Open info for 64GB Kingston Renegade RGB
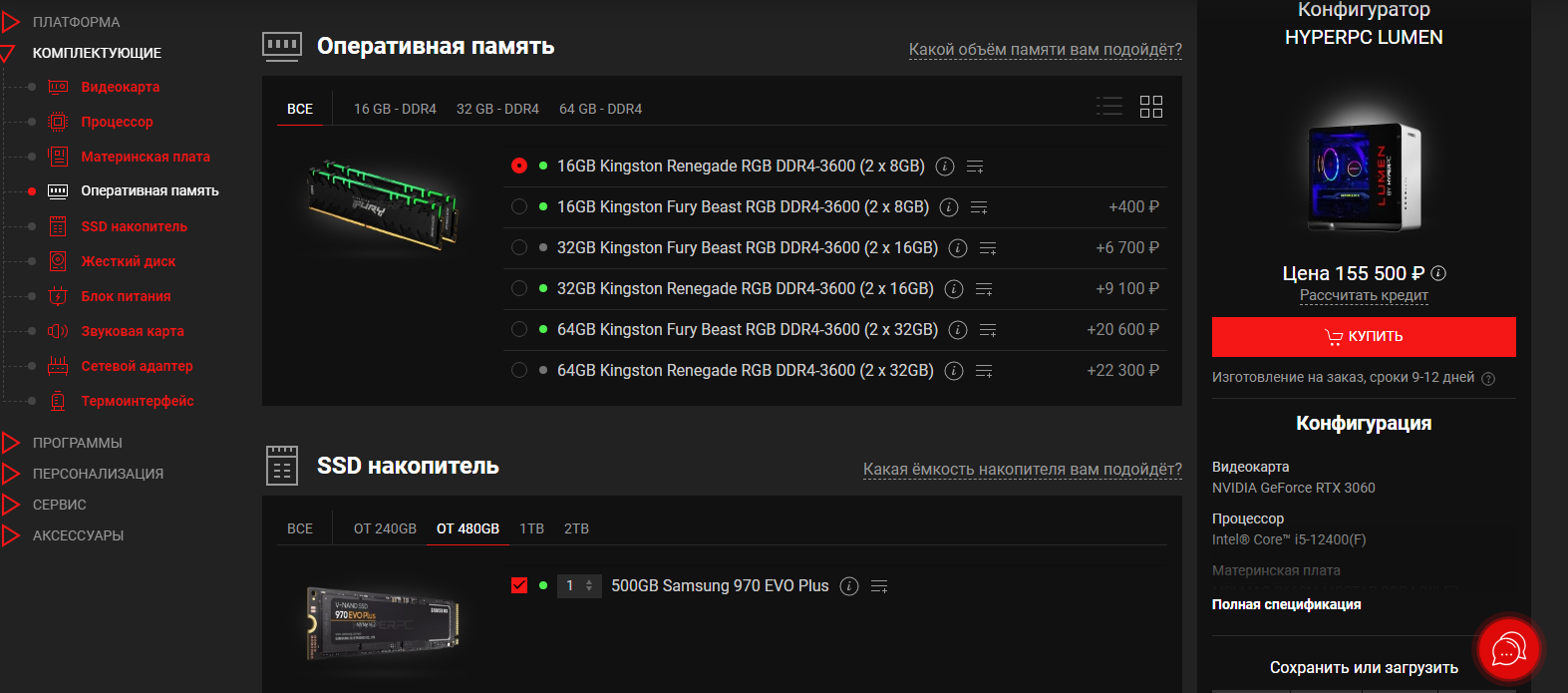Image resolution: width=1568 pixels, height=693 pixels. point(954,371)
